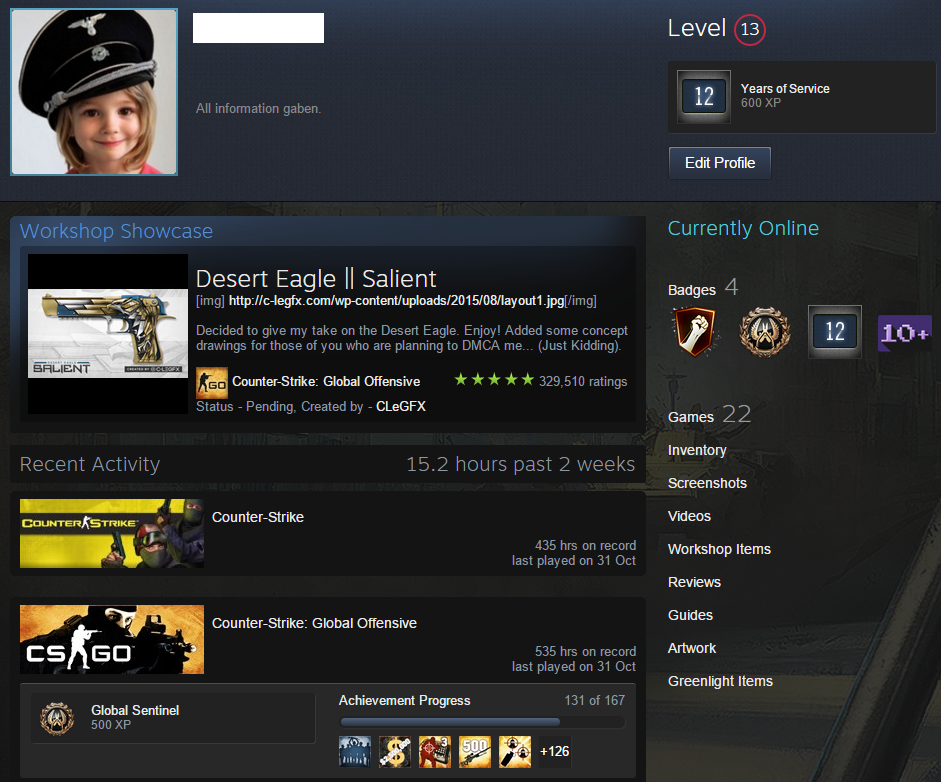This screenshot has width=941, height=782.
Task: Follow the c-legfx.com layout1.jpg link
Action: point(396,300)
